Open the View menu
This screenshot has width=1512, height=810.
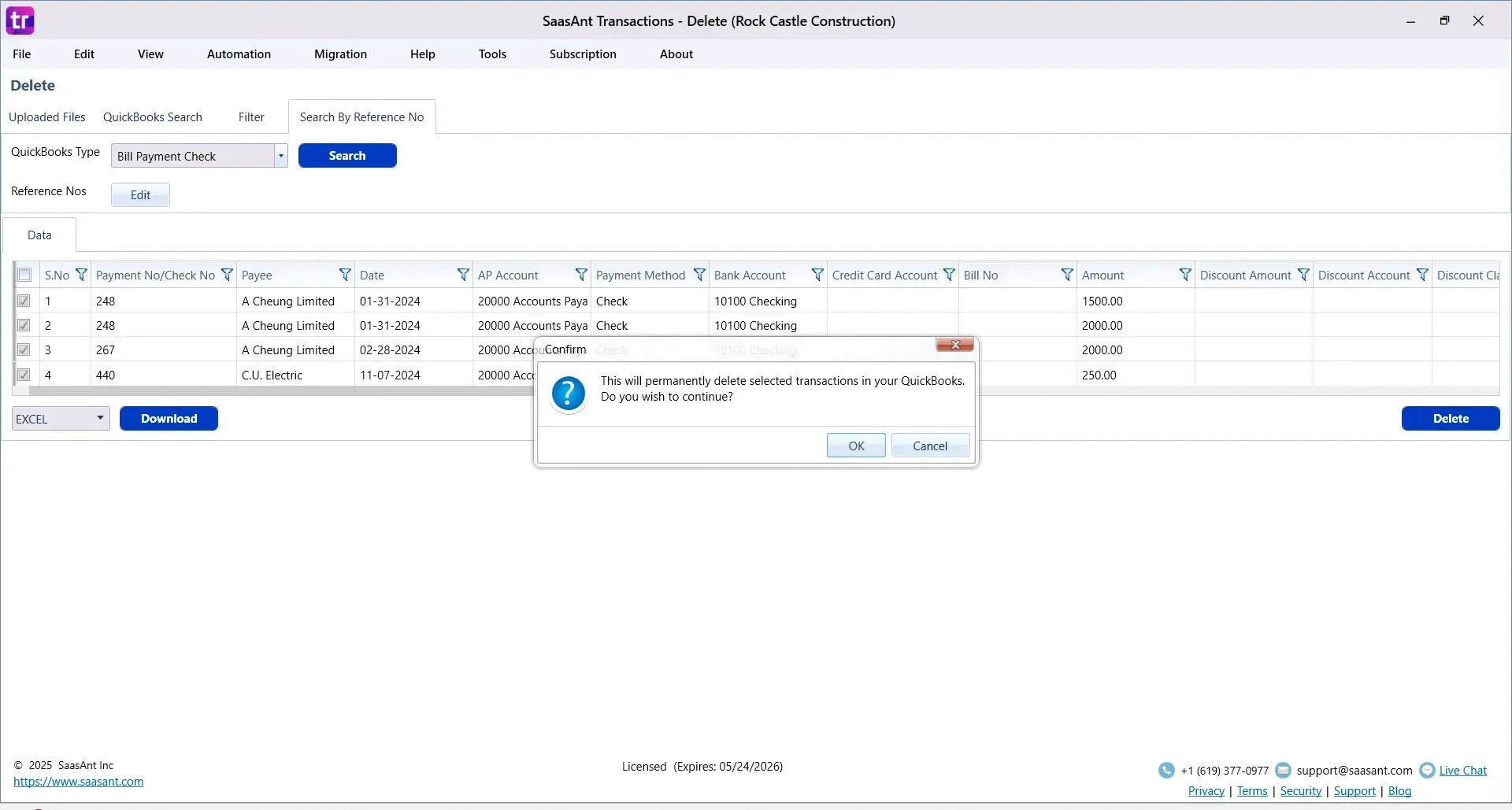tap(150, 54)
